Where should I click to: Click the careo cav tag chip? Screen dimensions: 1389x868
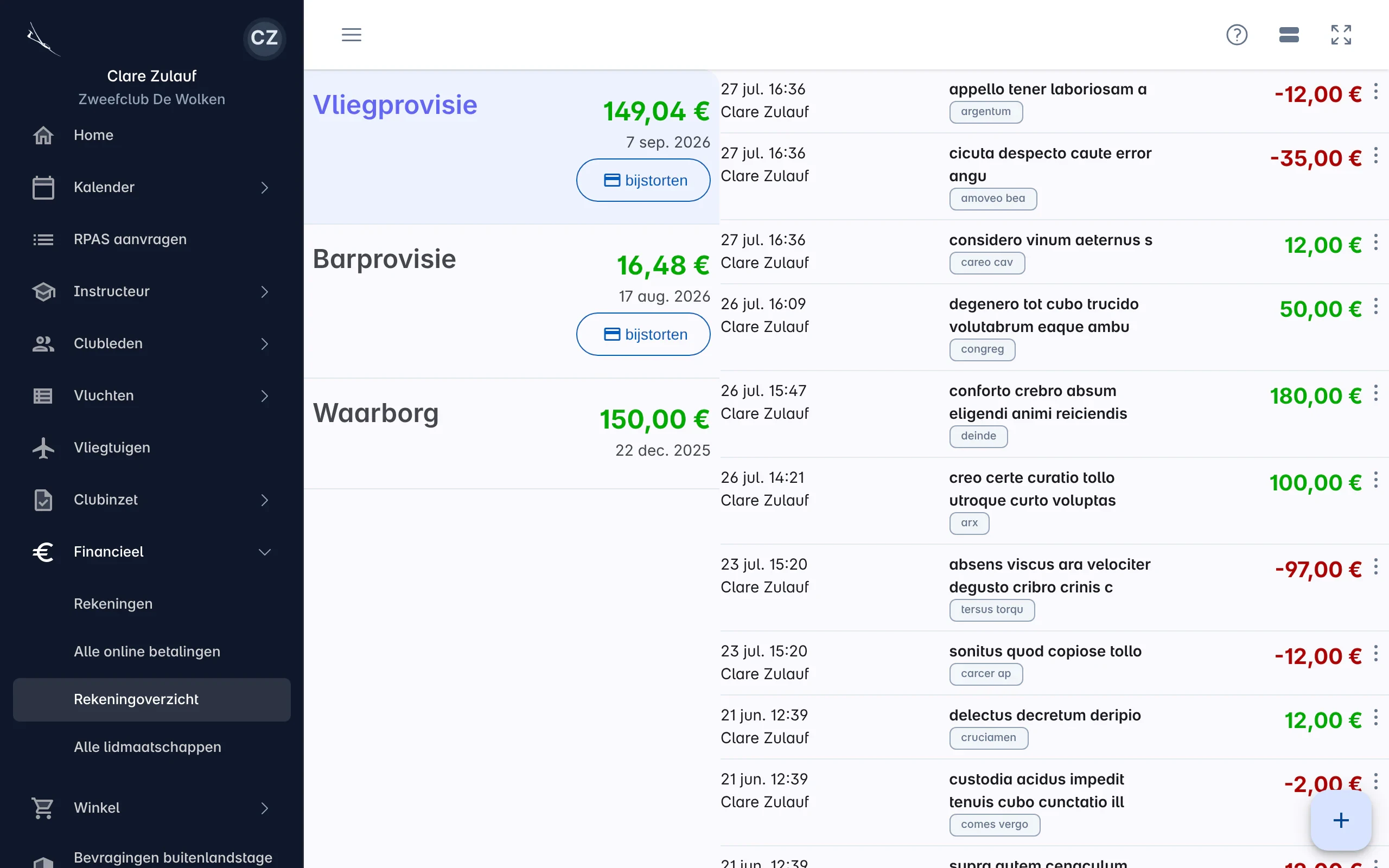[986, 263]
